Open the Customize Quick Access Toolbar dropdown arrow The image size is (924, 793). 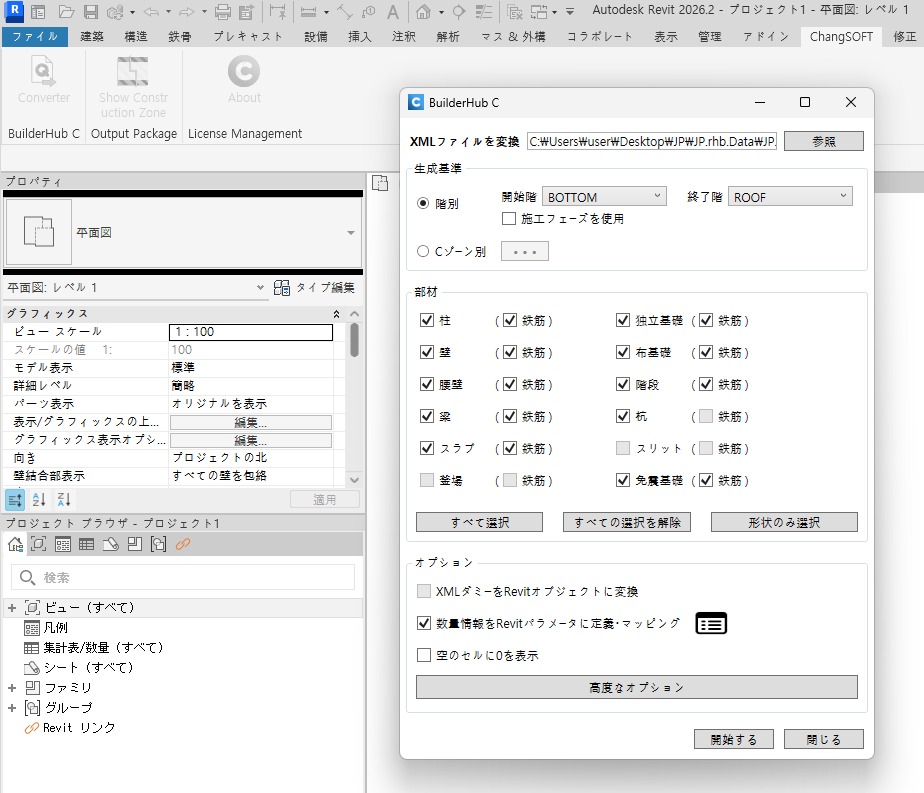(570, 11)
